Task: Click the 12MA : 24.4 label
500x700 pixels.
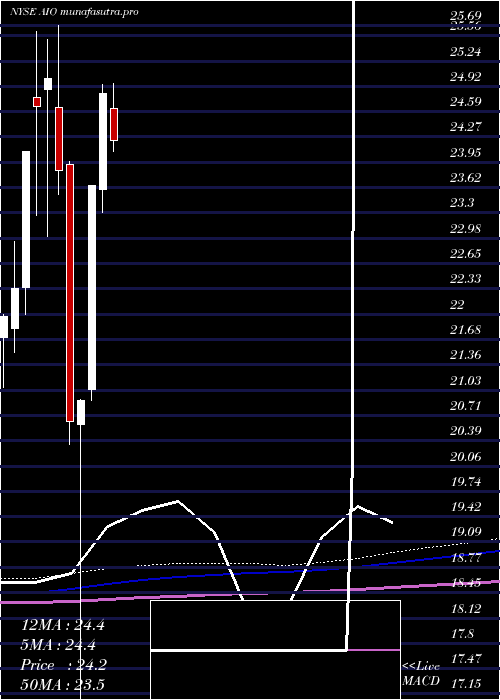Action: coord(63,625)
